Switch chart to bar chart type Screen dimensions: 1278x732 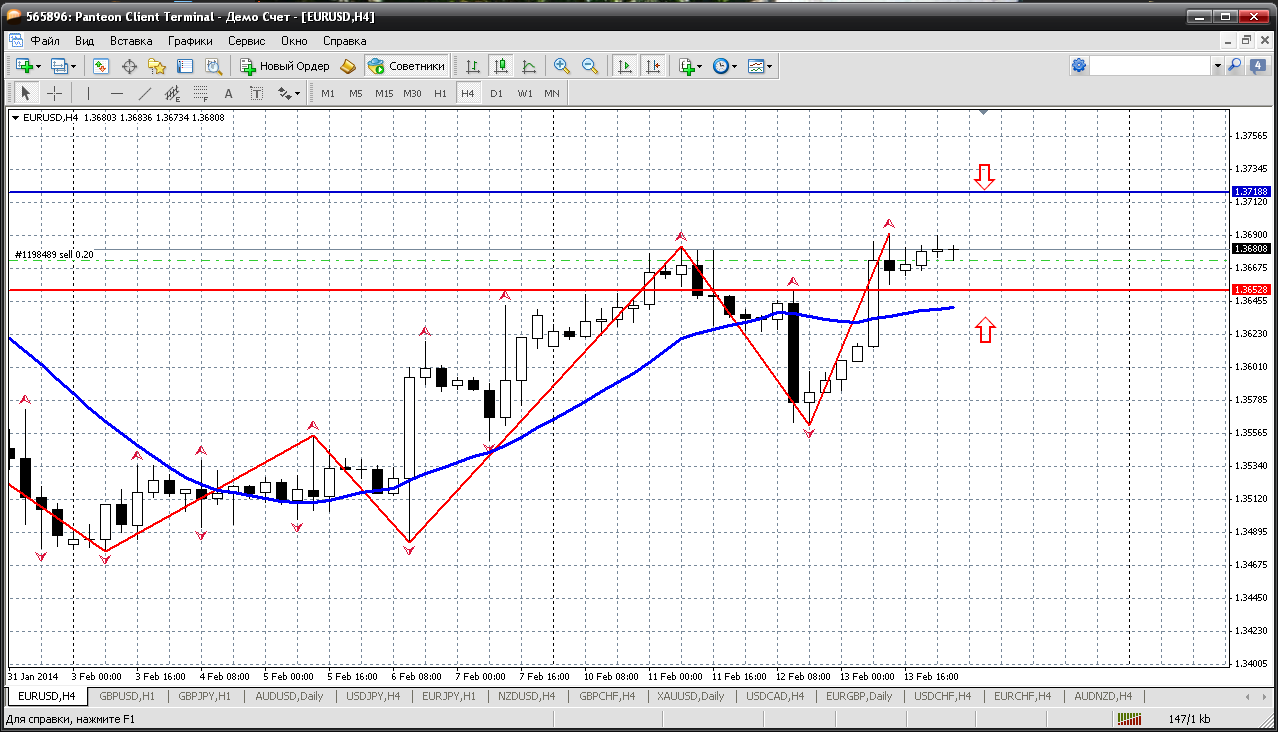point(473,66)
